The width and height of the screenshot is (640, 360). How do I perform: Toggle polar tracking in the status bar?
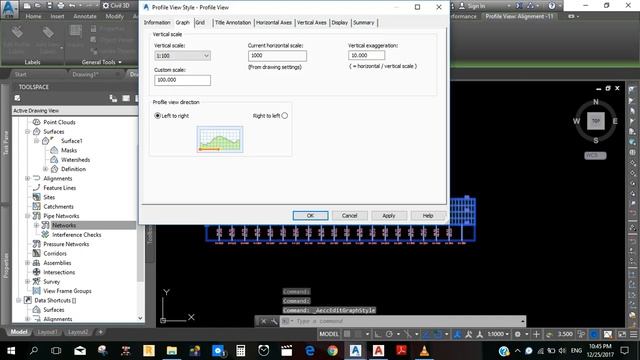[389, 334]
